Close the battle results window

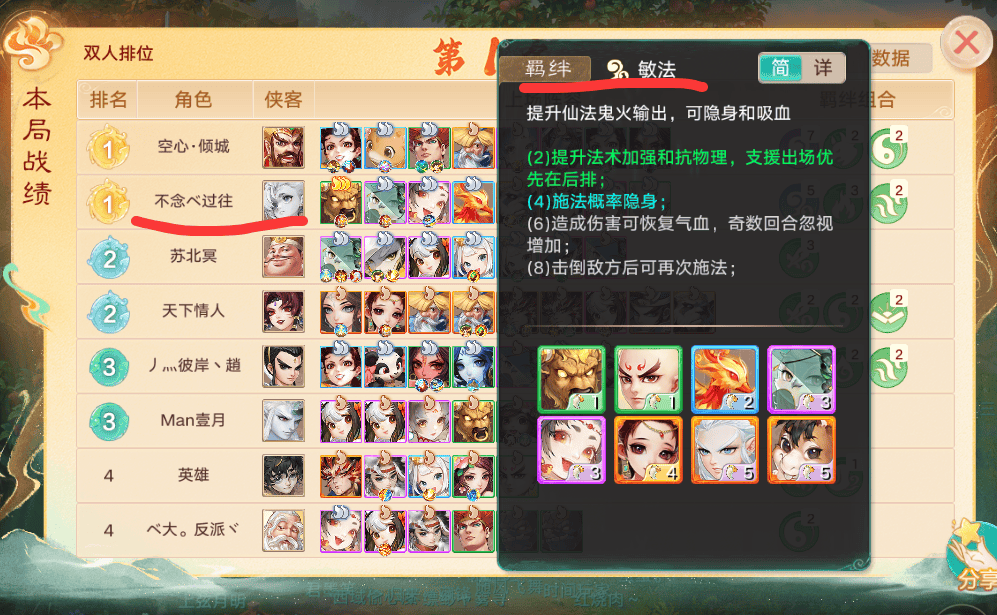click(x=966, y=43)
